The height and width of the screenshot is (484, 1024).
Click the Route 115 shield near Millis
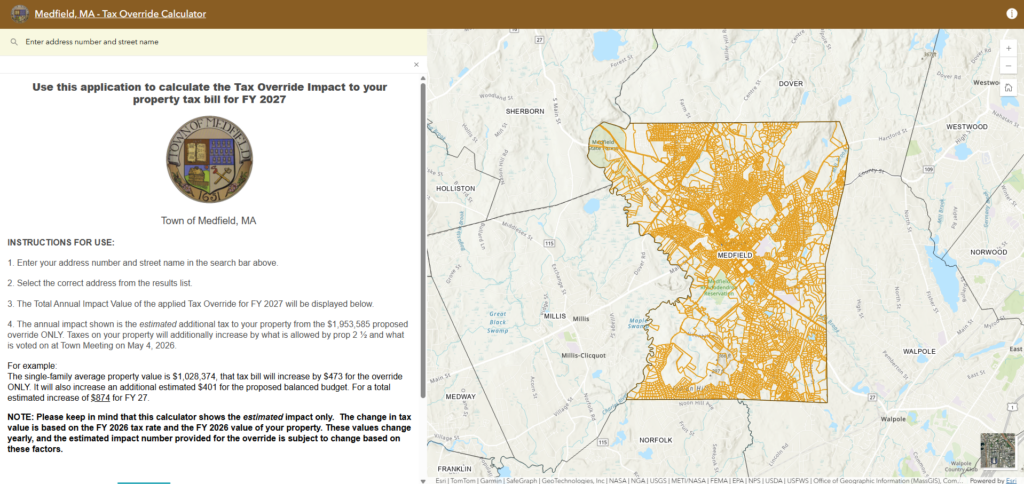(x=548, y=243)
